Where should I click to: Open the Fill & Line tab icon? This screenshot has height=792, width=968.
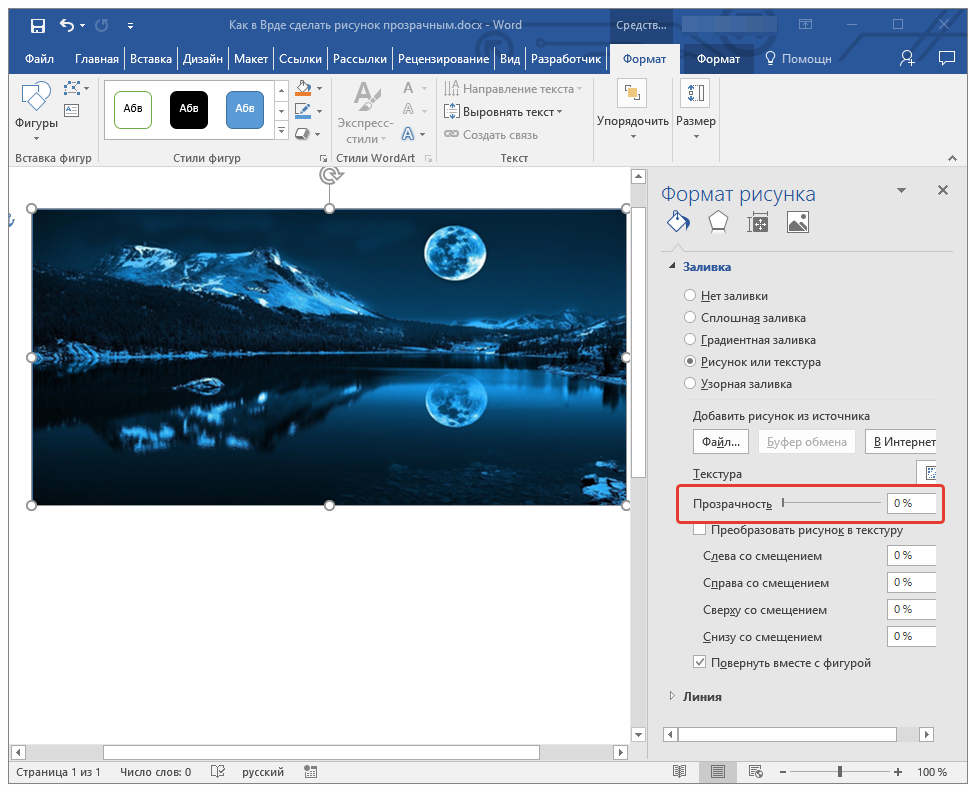[x=677, y=222]
